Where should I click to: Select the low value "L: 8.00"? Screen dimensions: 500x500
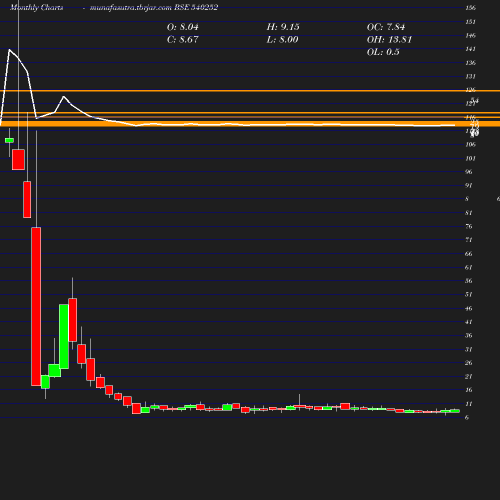tap(283, 40)
